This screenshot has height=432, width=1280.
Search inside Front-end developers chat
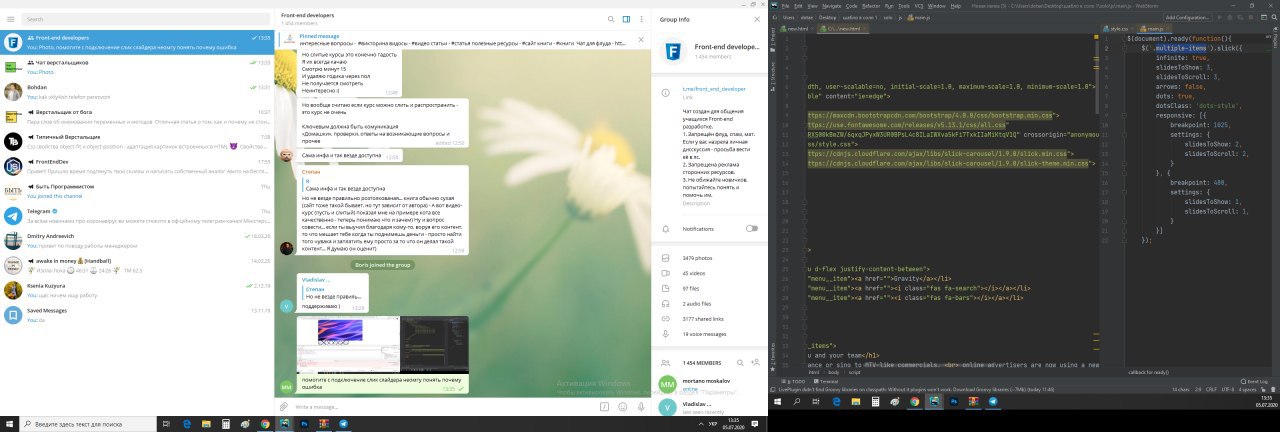tap(611, 19)
